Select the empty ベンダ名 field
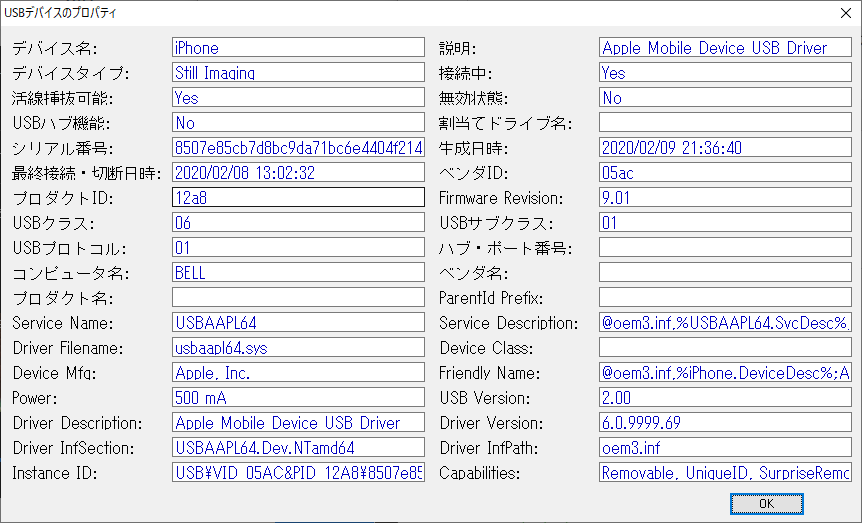 [725, 272]
